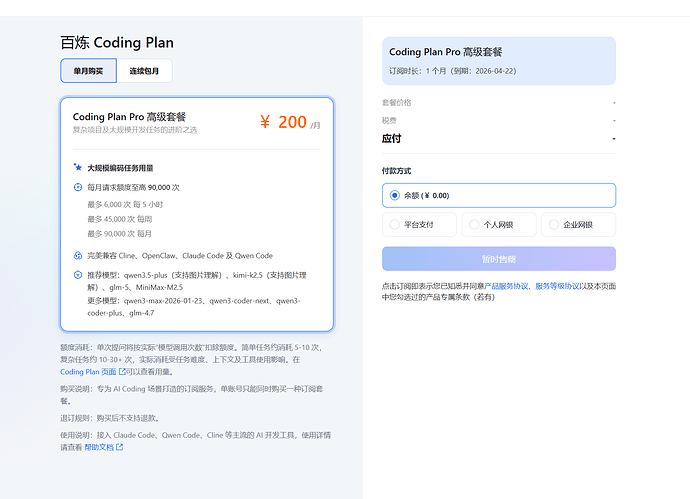Click the compatibility icon beside Cline, OpenClaw
Image resolution: width=690 pixels, height=499 pixels.
(x=77, y=255)
